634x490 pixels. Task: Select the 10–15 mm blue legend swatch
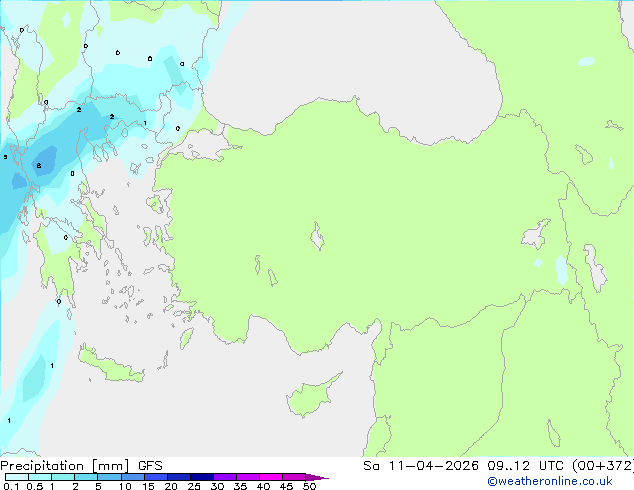(132, 477)
